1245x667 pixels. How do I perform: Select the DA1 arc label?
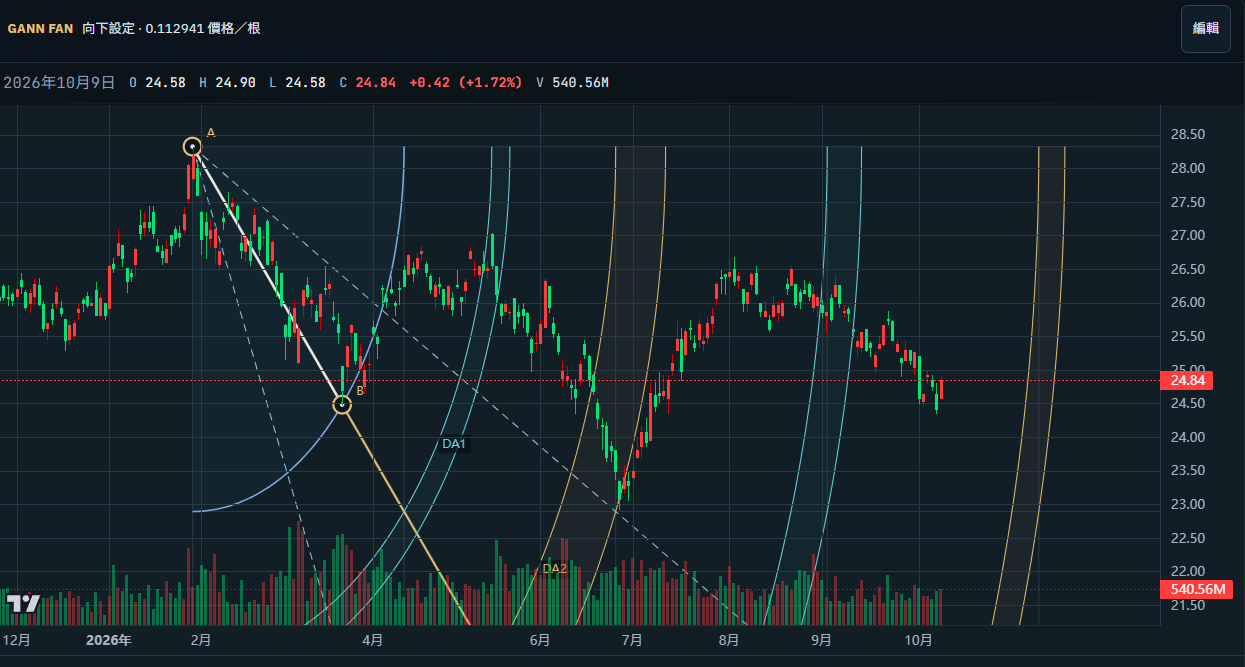(x=454, y=444)
